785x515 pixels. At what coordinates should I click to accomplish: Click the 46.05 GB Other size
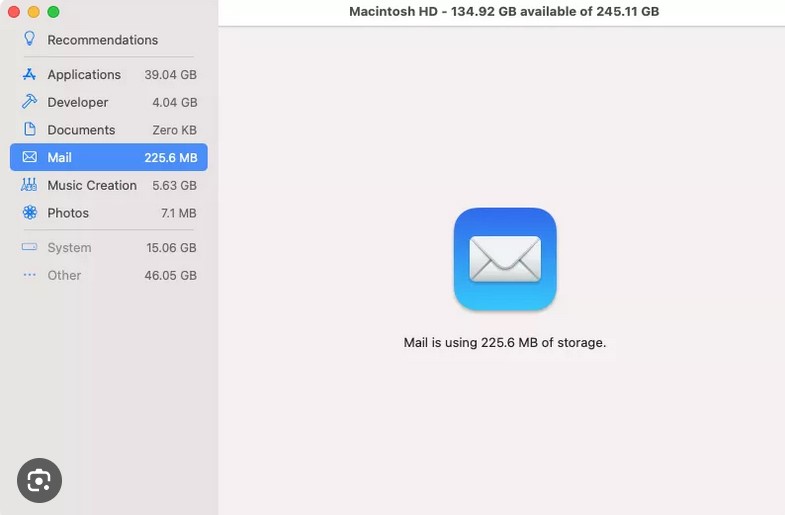[x=170, y=275]
